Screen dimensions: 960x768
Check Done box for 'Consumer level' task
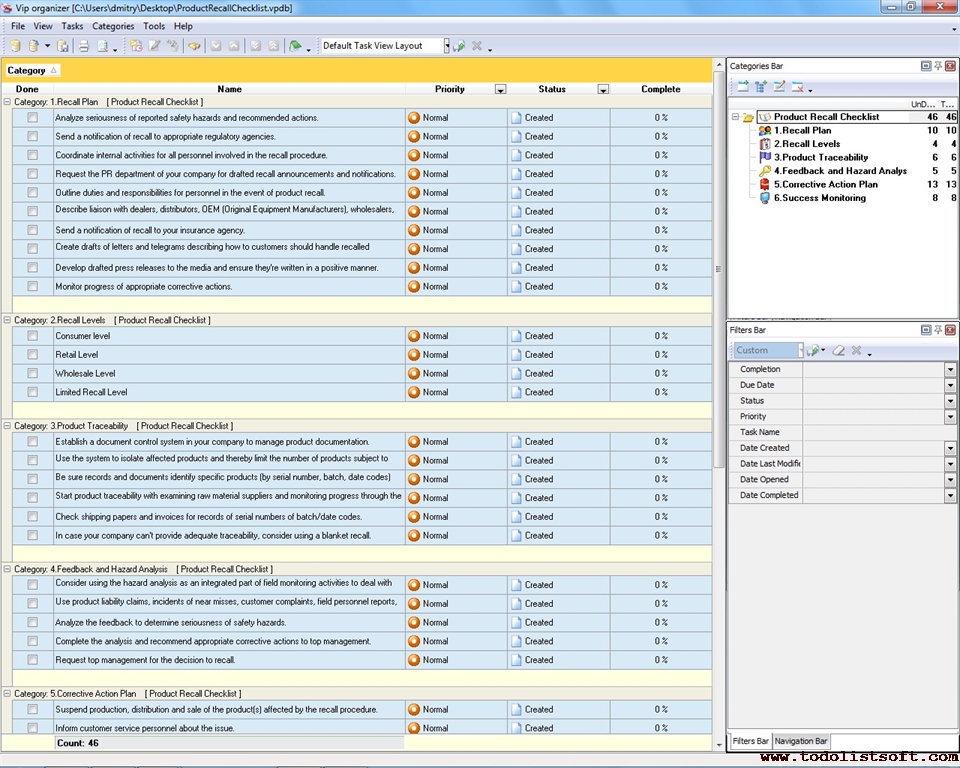click(32, 336)
